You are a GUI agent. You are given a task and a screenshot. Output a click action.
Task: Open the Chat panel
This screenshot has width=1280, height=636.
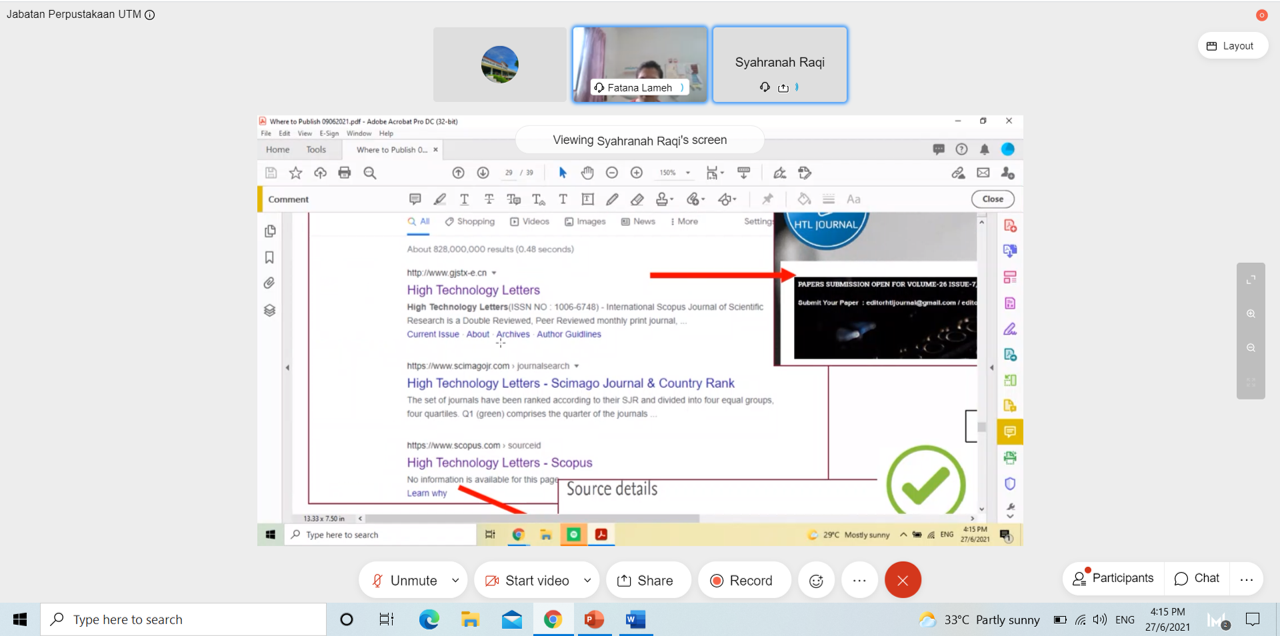[1197, 578]
